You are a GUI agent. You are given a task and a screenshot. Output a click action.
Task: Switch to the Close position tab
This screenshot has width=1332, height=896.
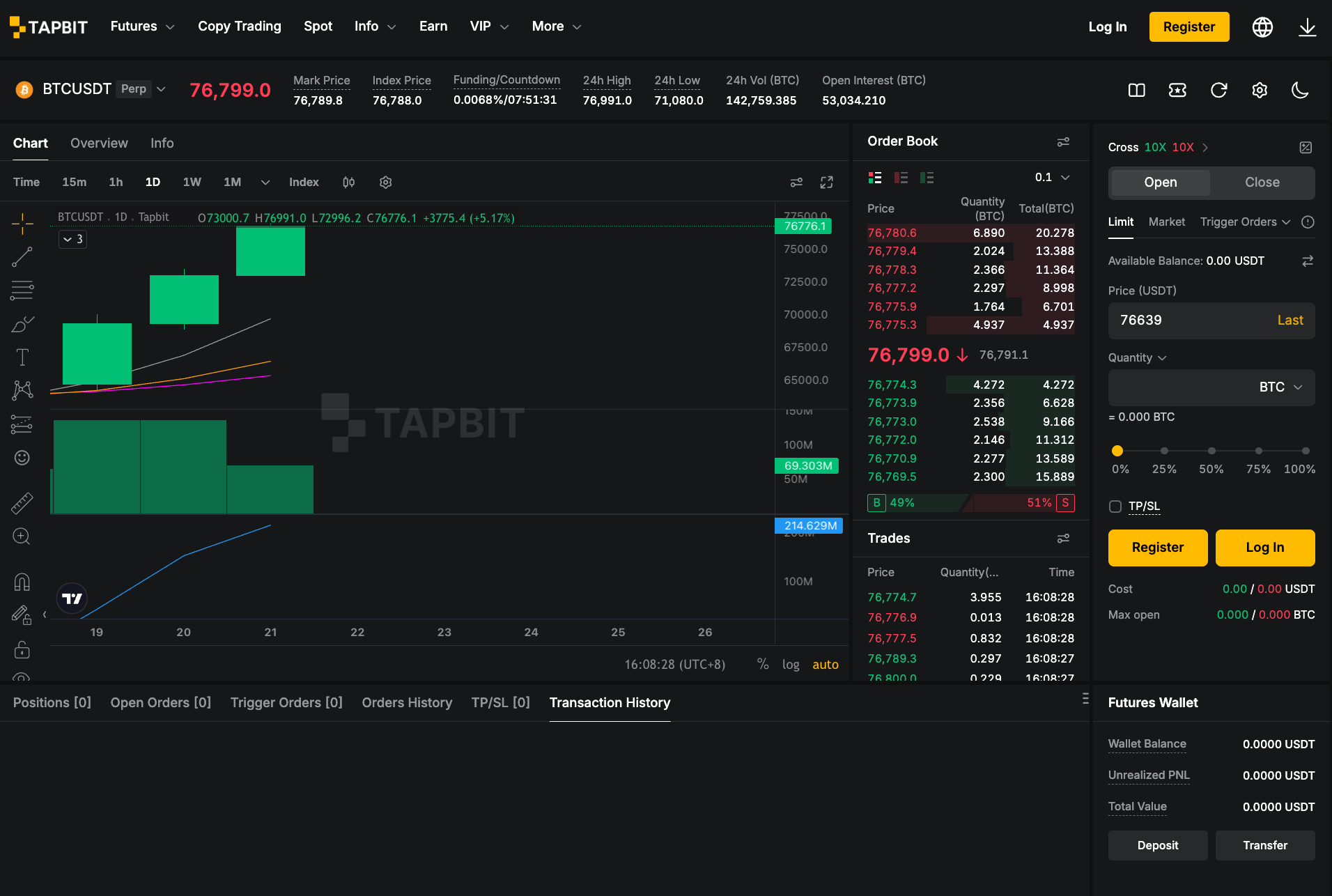1262,182
